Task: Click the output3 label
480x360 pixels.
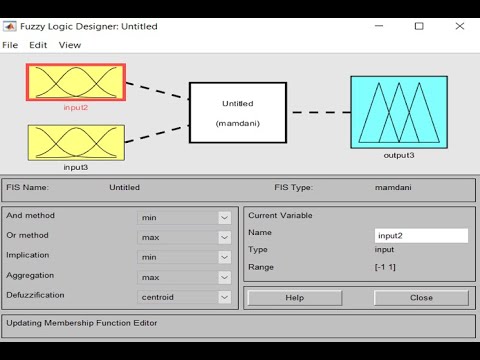Action: [x=399, y=155]
